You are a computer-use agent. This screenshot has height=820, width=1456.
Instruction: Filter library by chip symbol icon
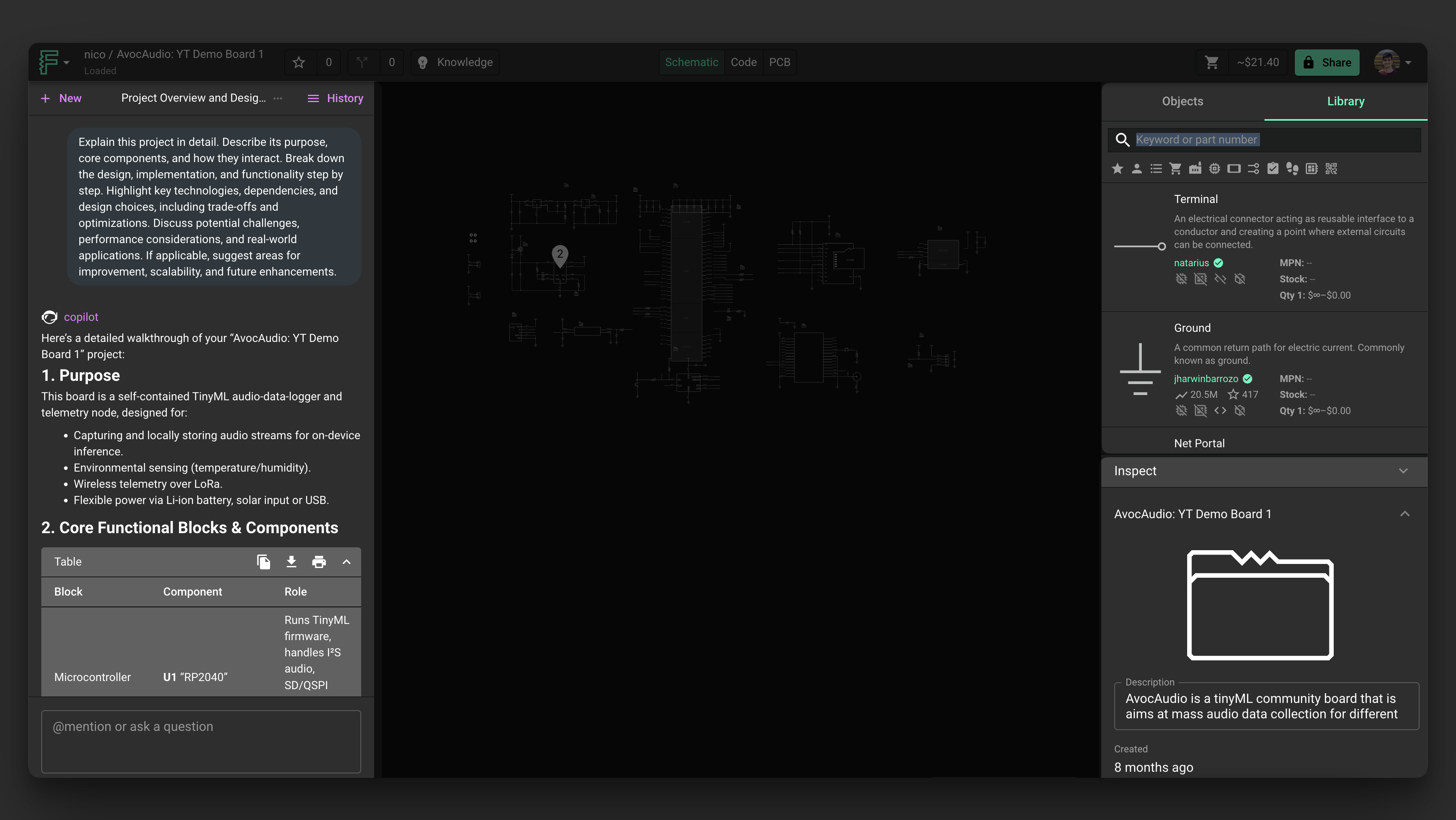tap(1215, 169)
